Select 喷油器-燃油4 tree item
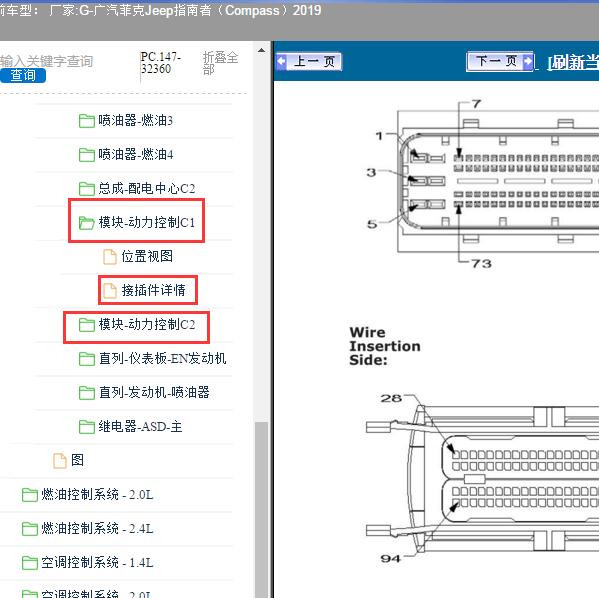The width and height of the screenshot is (599, 598). (136, 155)
